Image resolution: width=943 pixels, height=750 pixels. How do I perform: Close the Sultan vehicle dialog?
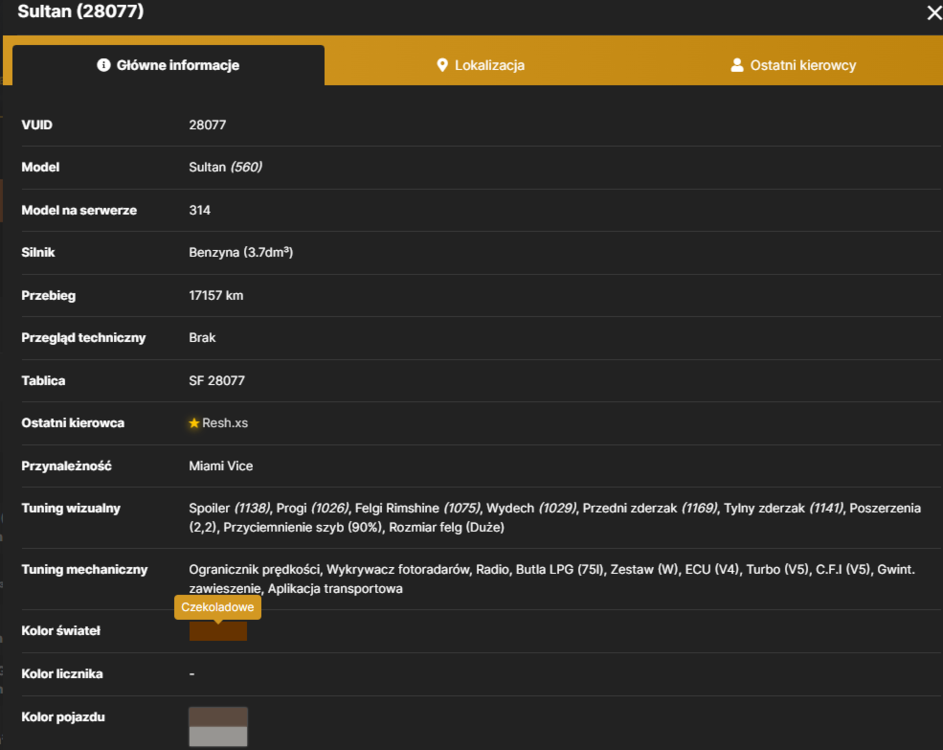point(934,12)
